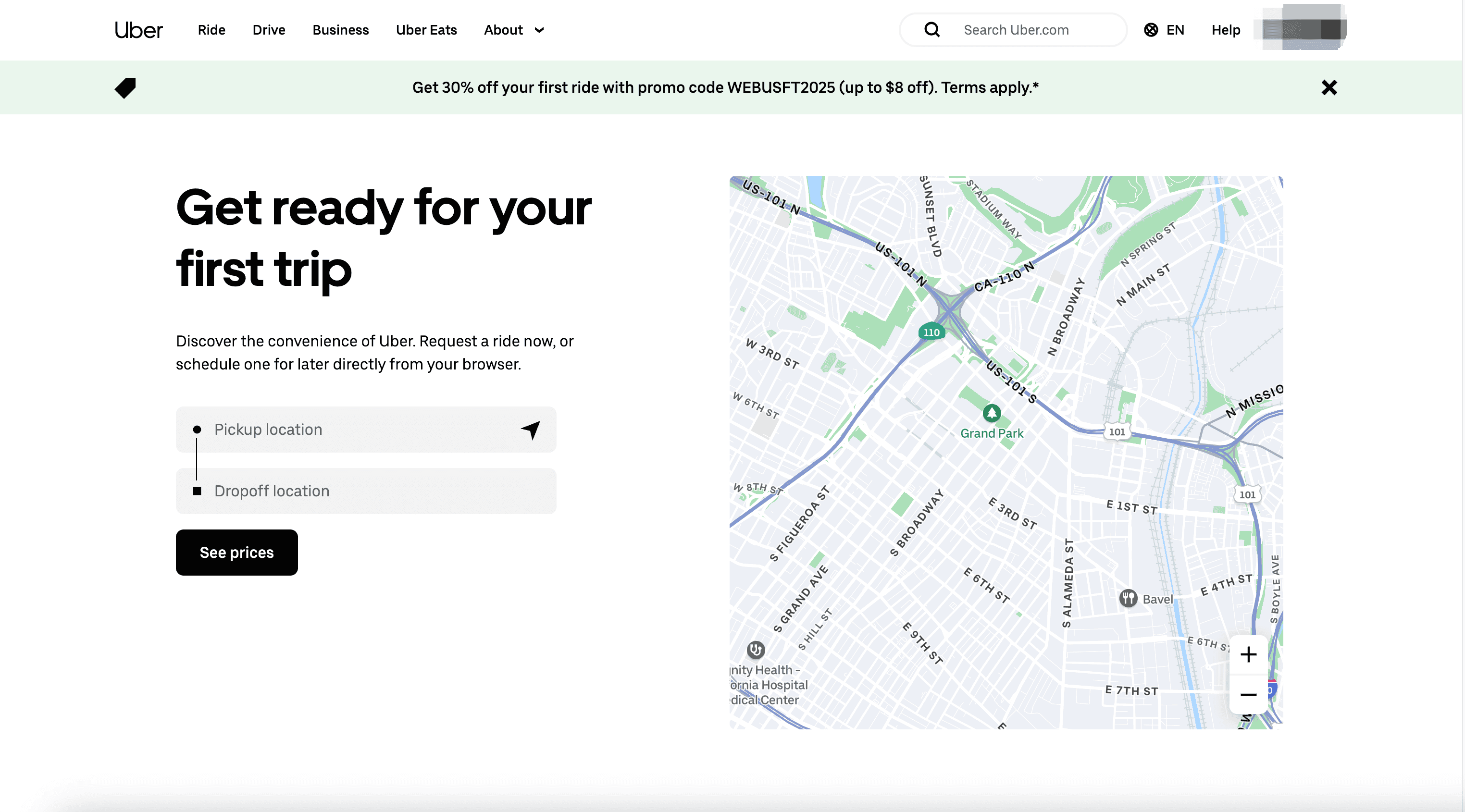Use current location arrow icon

pos(531,430)
